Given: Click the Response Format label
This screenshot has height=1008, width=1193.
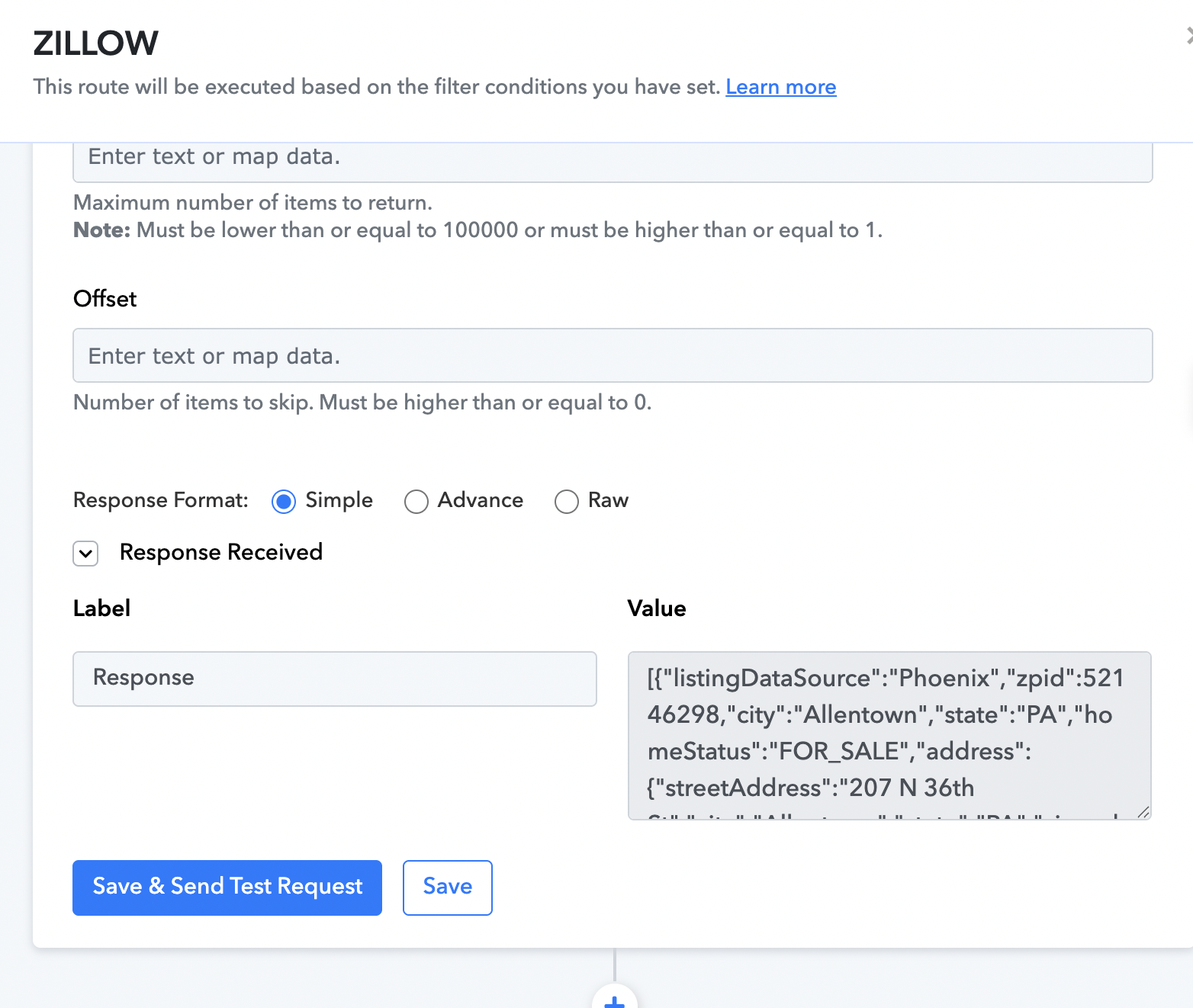Looking at the screenshot, I should [x=161, y=500].
